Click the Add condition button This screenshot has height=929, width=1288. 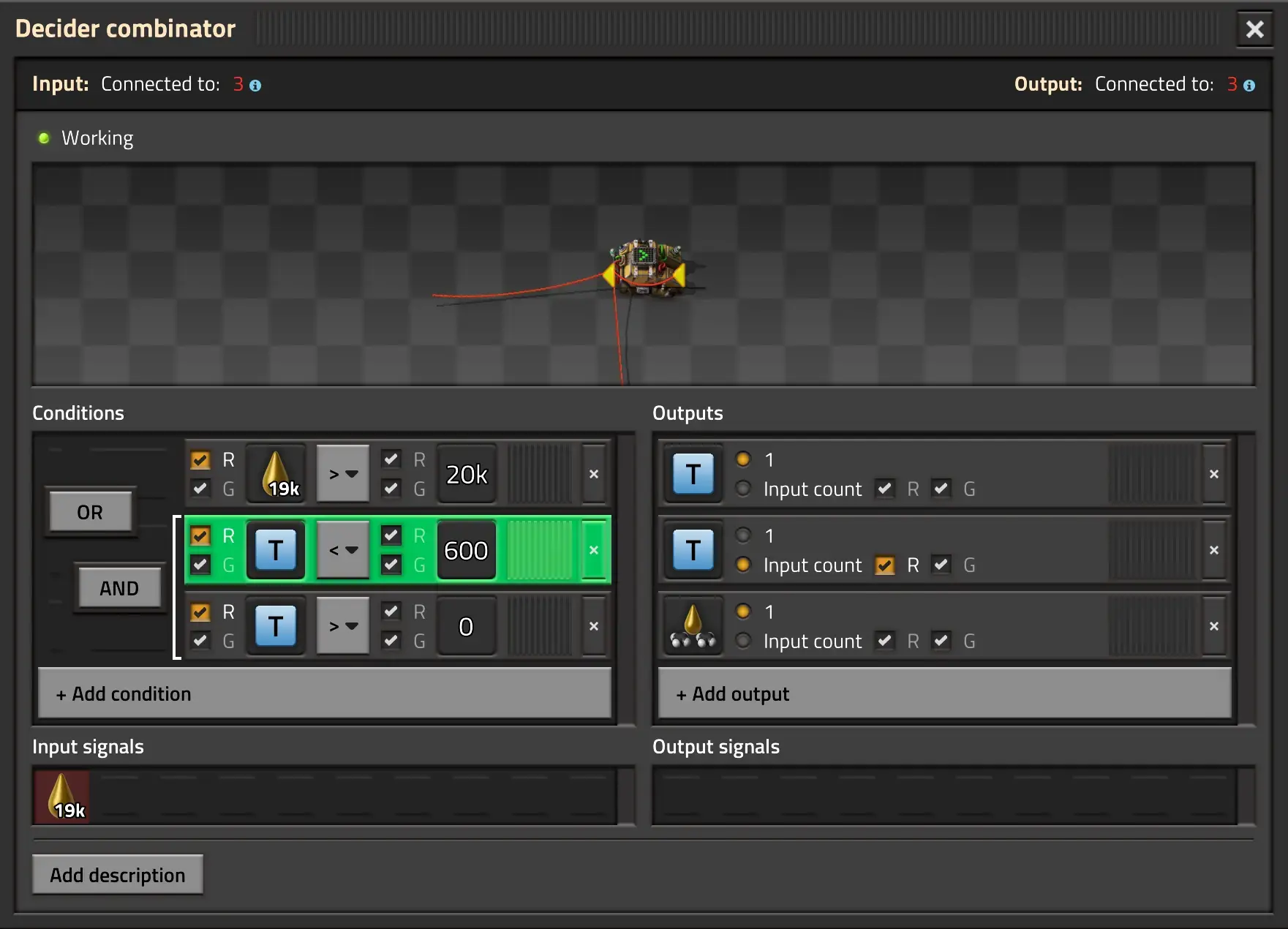[324, 693]
